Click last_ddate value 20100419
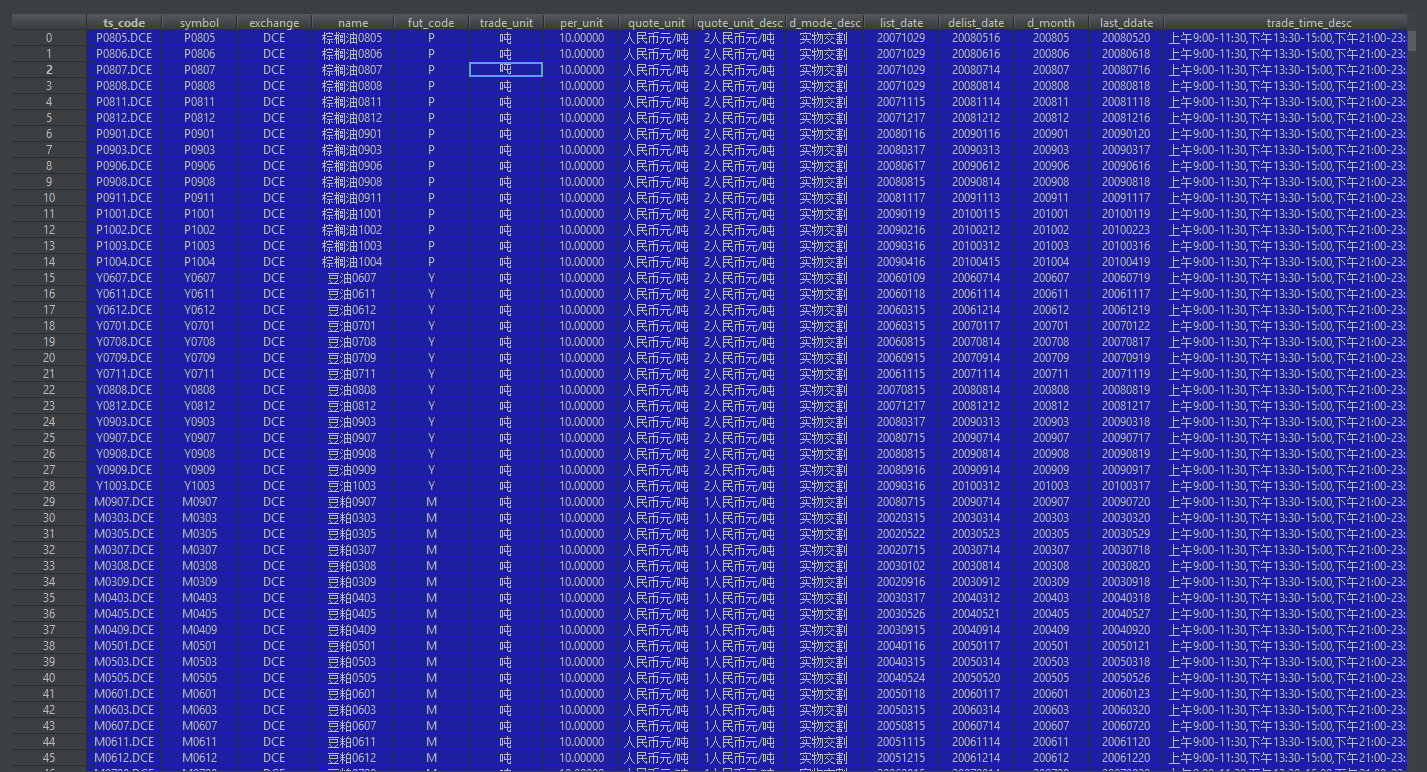The width and height of the screenshot is (1427, 772). click(1126, 262)
